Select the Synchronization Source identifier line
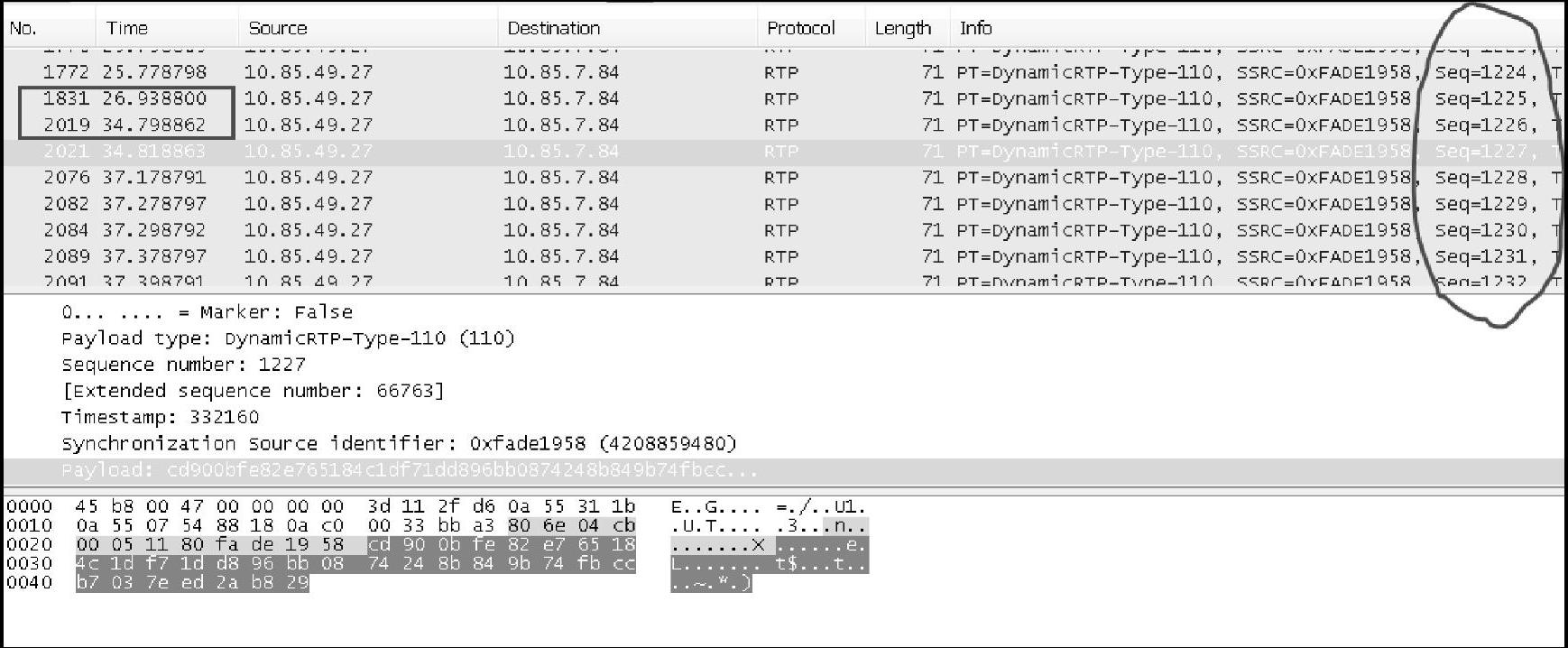 tap(399, 443)
